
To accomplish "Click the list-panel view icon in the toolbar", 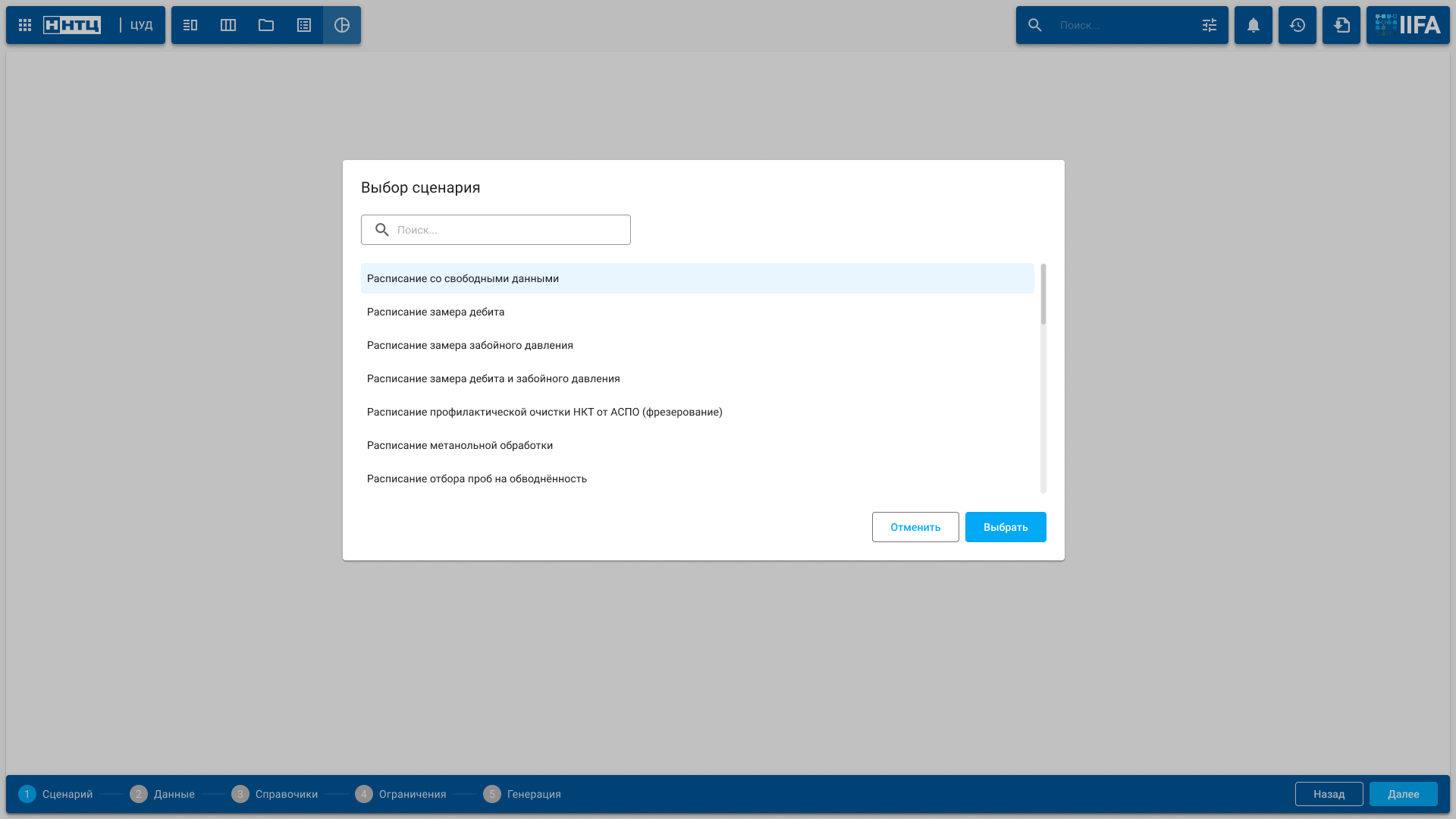I will [x=190, y=25].
